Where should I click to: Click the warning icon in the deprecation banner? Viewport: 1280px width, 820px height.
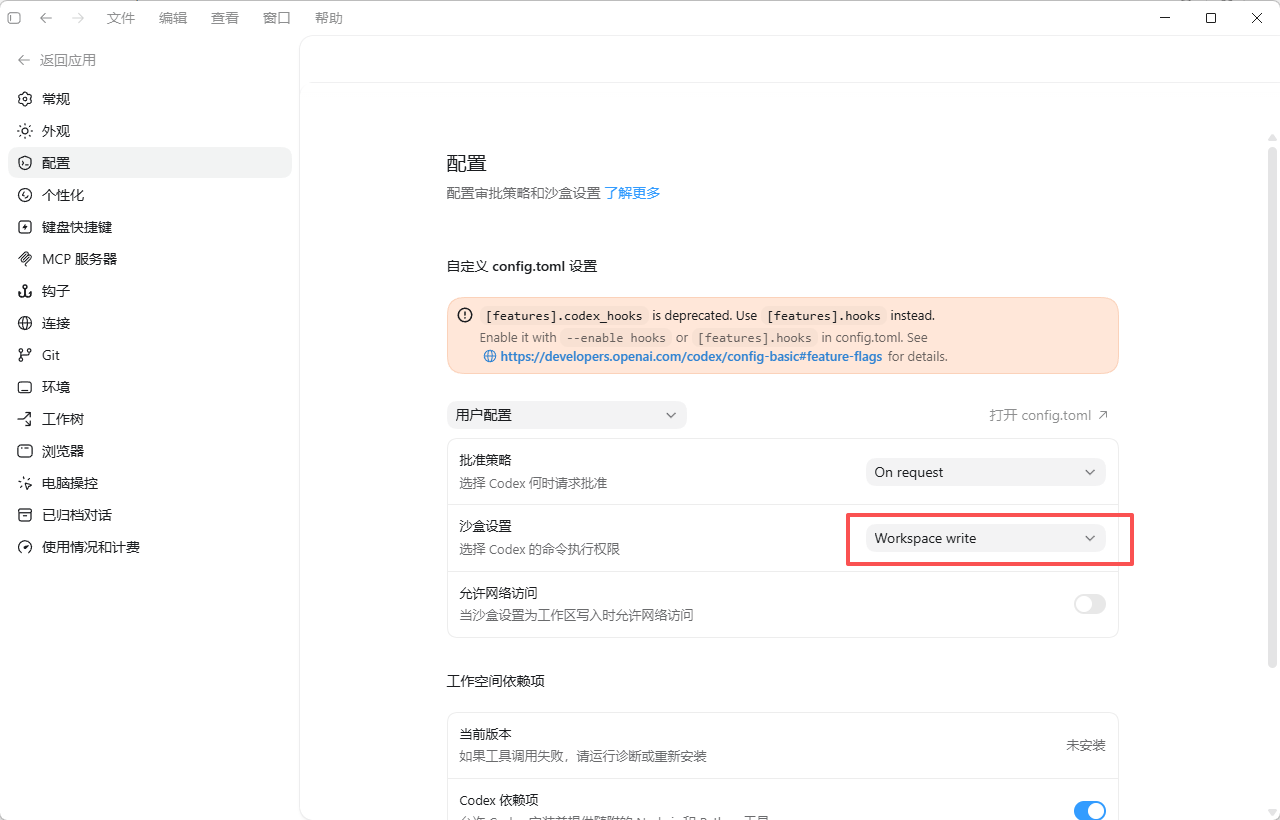pyautogui.click(x=465, y=315)
